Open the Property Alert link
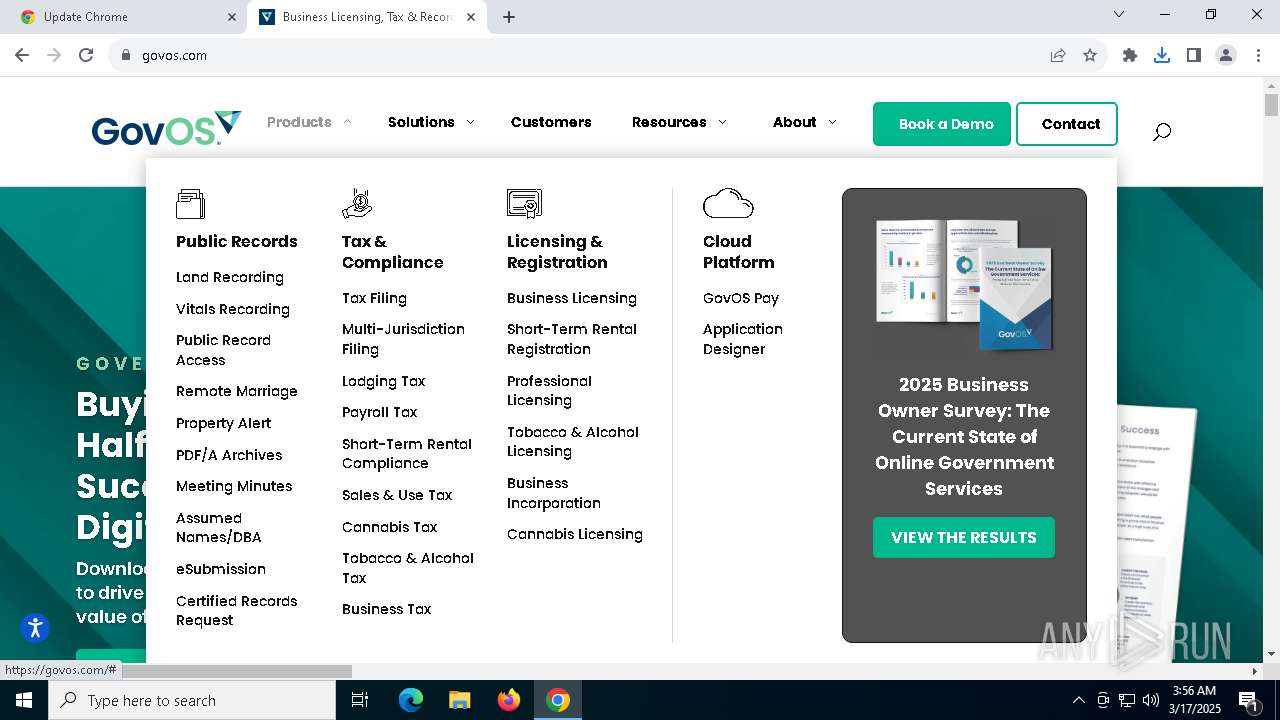This screenshot has height=720, width=1280. 223,423
